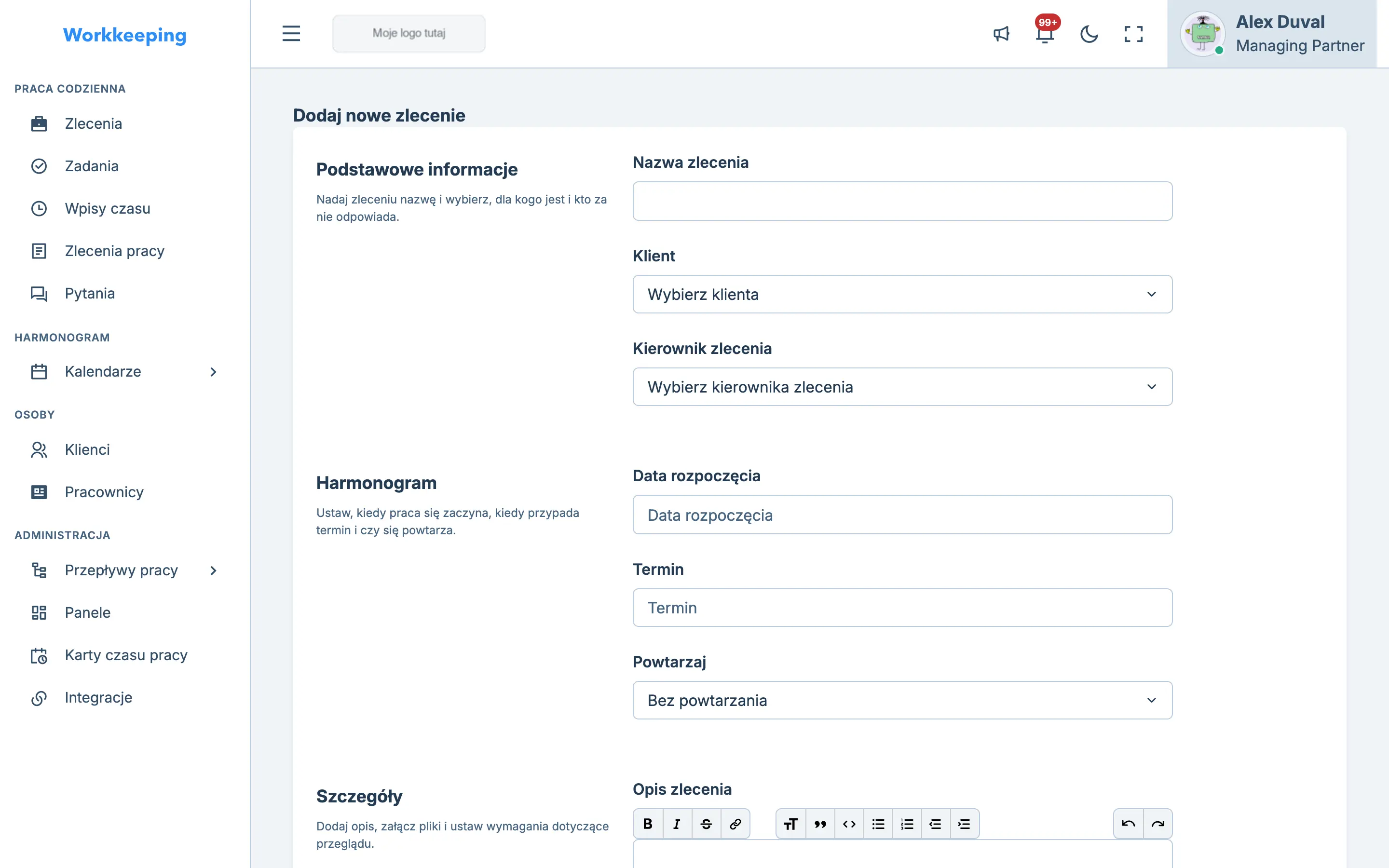Image resolution: width=1389 pixels, height=868 pixels.
Task: Click the Zlecenia briefcase icon
Action: point(39,123)
